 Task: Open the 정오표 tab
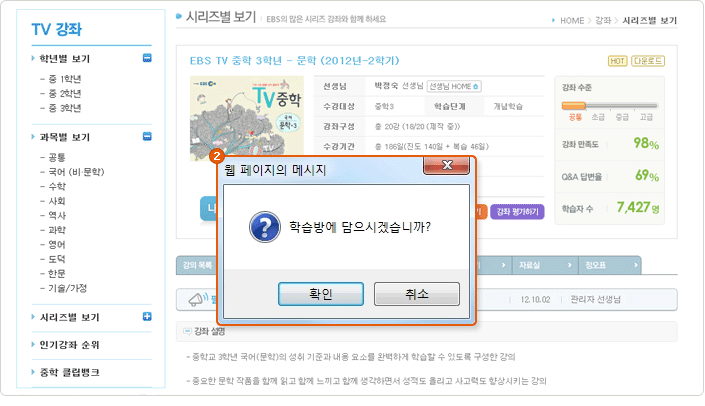coord(610,265)
